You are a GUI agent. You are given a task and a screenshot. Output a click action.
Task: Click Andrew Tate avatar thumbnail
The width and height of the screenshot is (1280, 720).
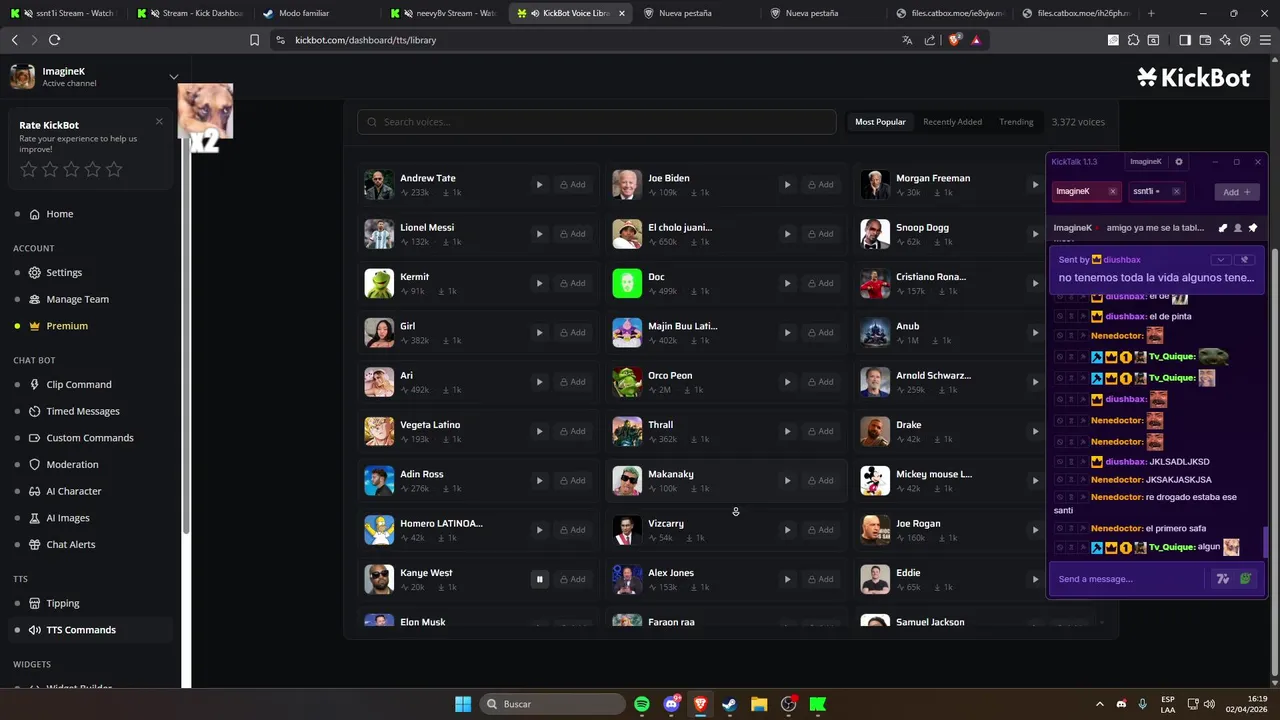[x=379, y=184]
